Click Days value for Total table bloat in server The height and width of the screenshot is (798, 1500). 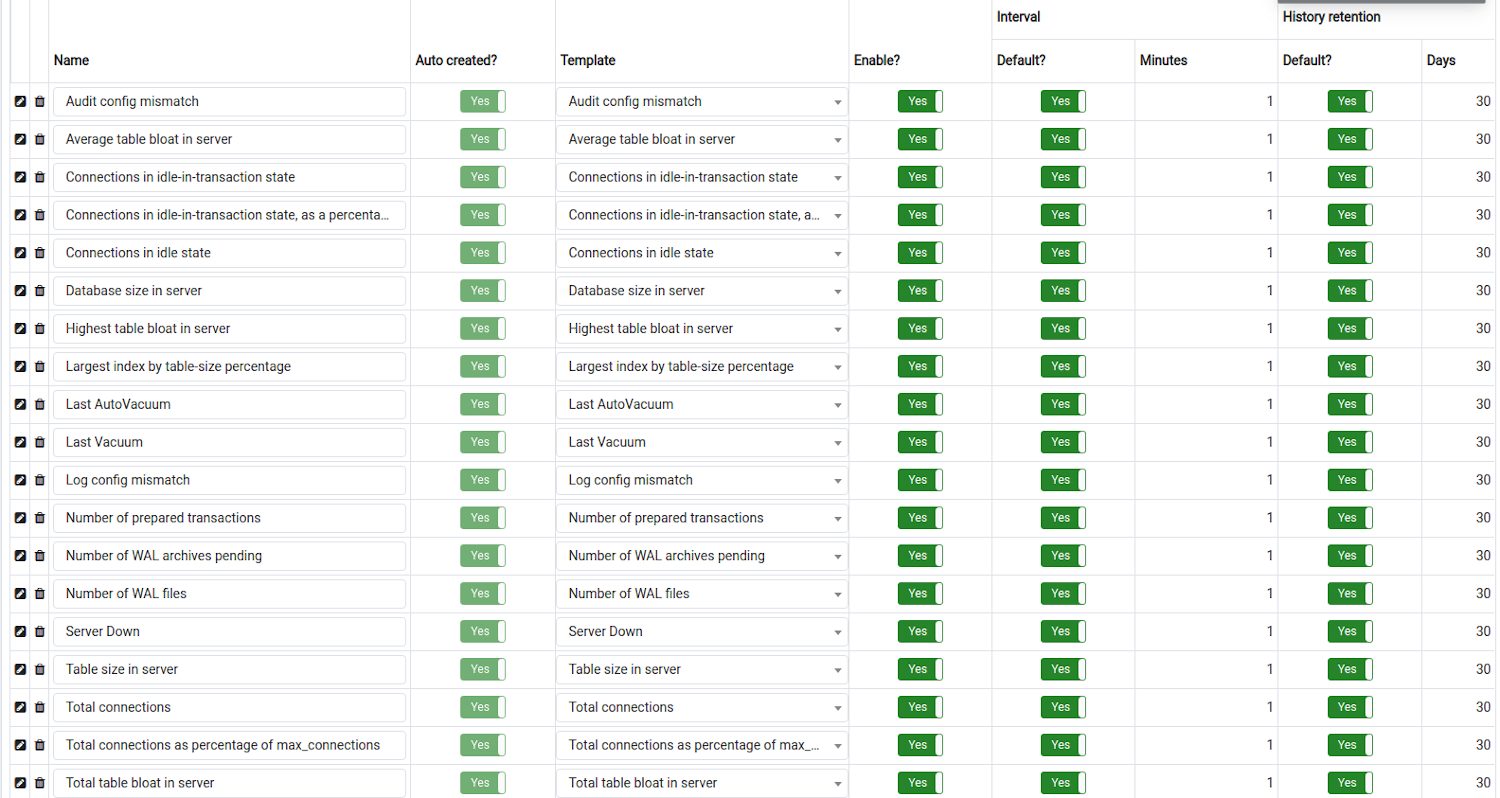point(1458,783)
